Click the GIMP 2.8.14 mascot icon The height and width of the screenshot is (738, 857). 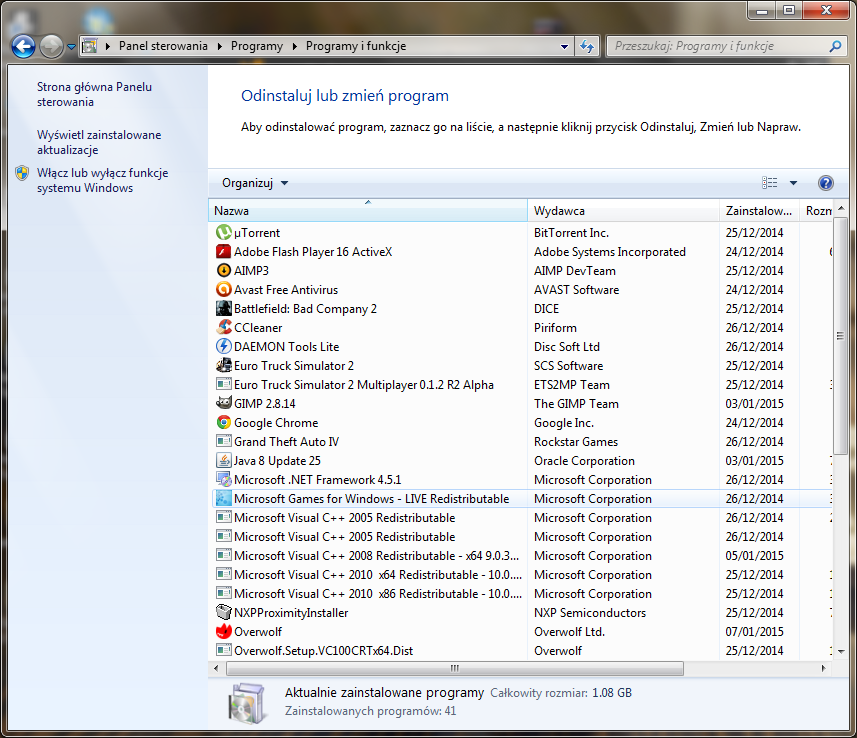[224, 403]
